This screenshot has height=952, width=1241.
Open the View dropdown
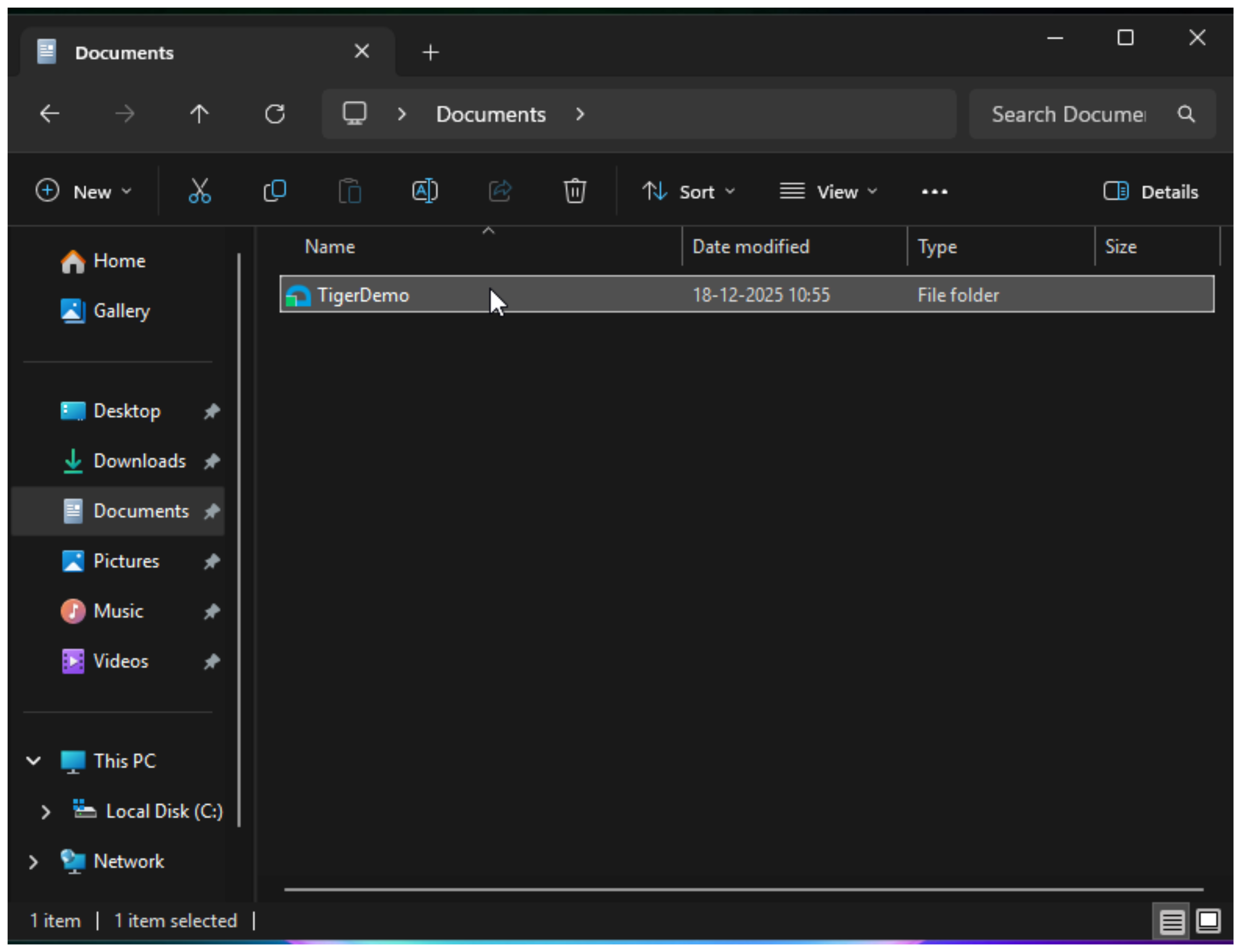pyautogui.click(x=828, y=192)
